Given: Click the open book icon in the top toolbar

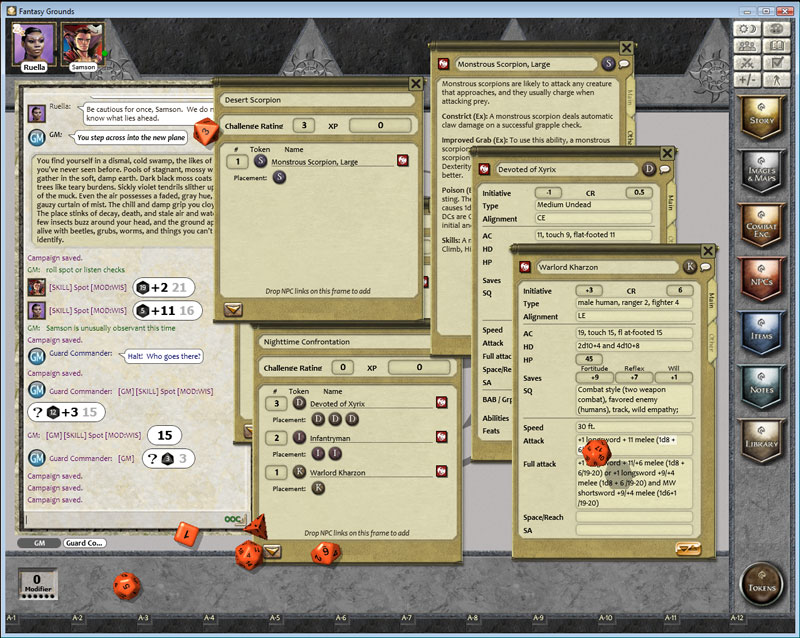Looking at the screenshot, I should 777,45.
